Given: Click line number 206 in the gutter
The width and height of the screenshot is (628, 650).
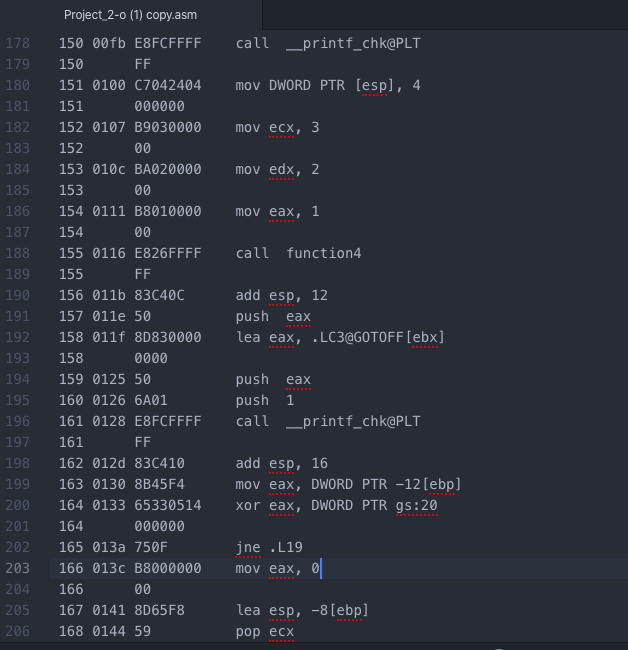Looking at the screenshot, I should click(17, 631).
